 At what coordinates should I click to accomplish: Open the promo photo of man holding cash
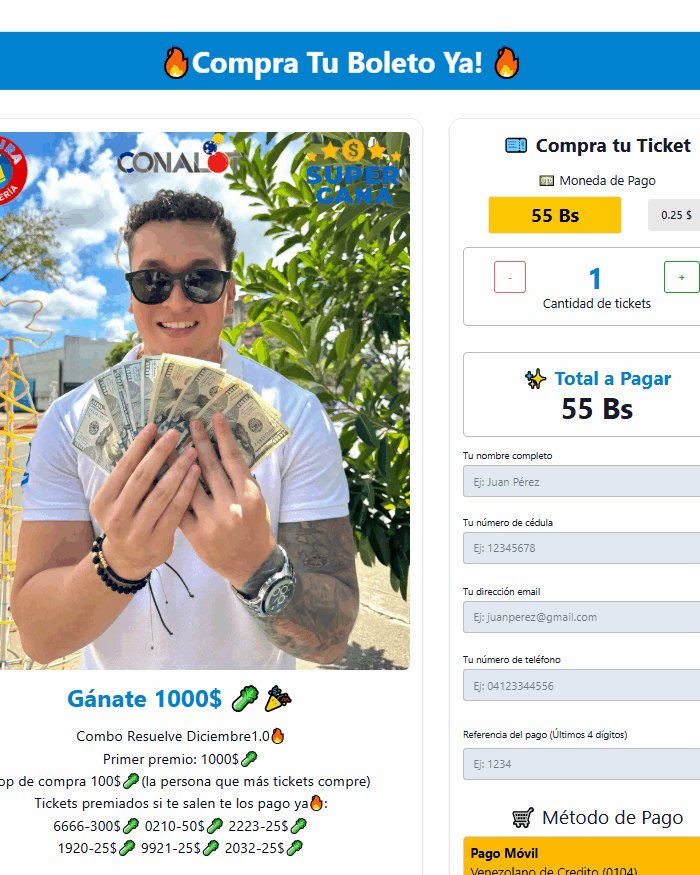click(x=205, y=401)
